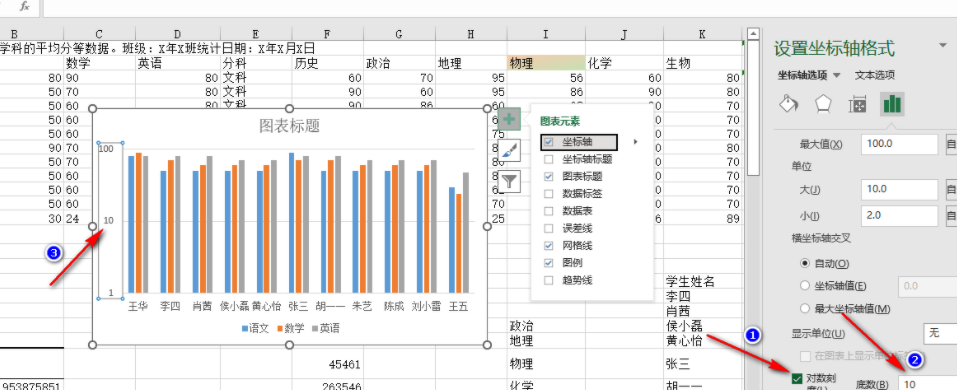Select the vertical axis label 100

pos(106,148)
